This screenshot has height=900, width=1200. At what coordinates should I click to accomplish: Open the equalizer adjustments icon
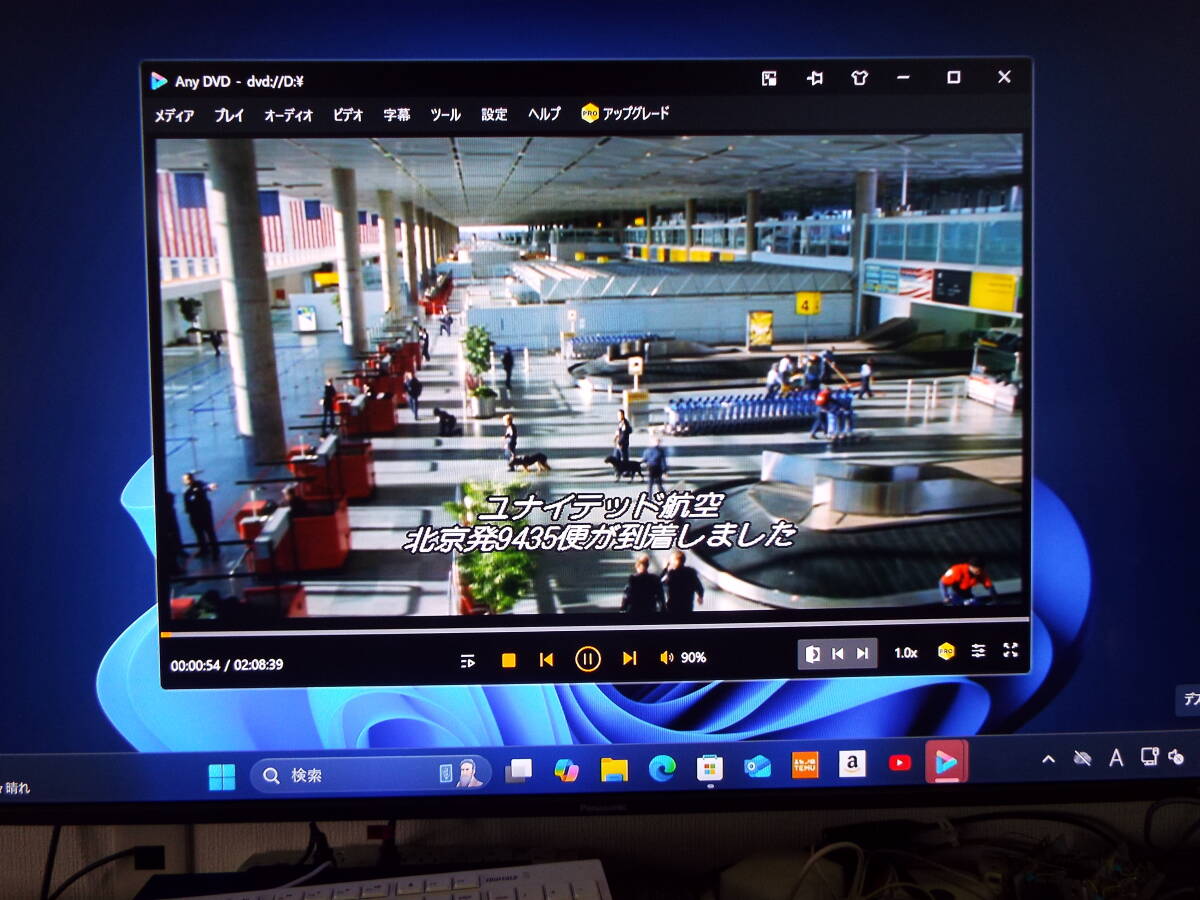click(x=978, y=650)
